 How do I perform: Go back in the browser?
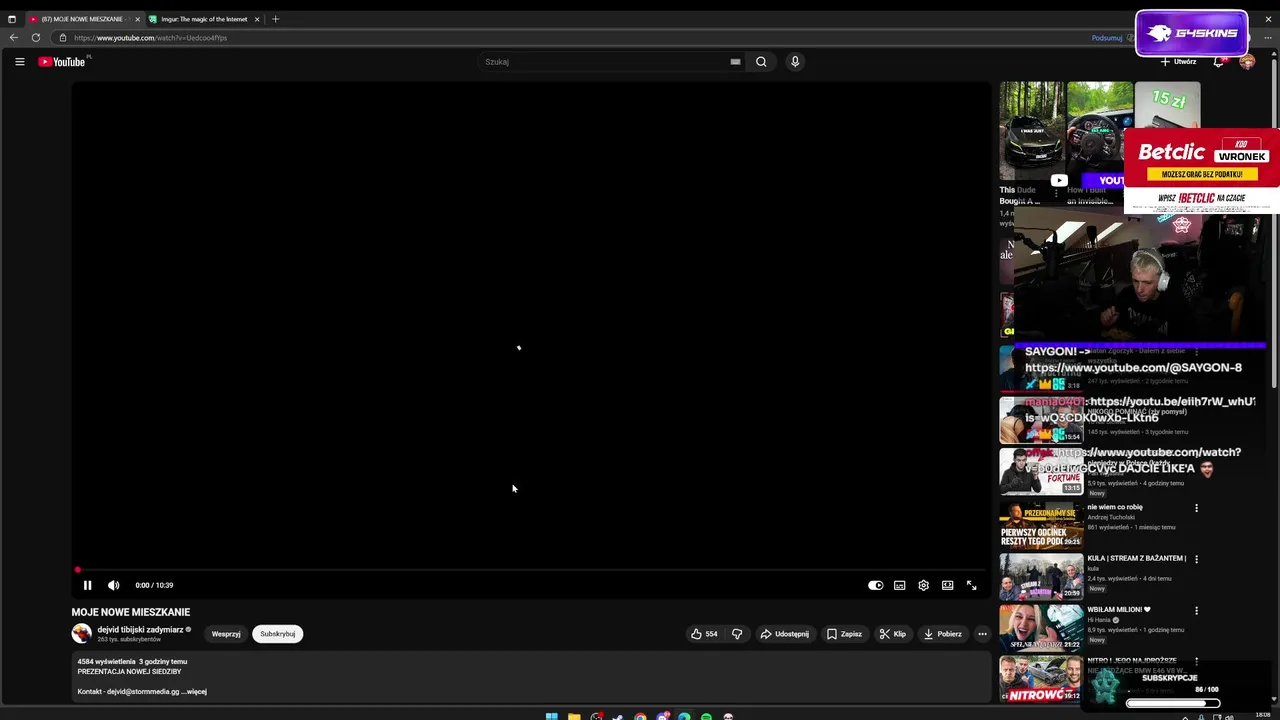click(x=14, y=38)
